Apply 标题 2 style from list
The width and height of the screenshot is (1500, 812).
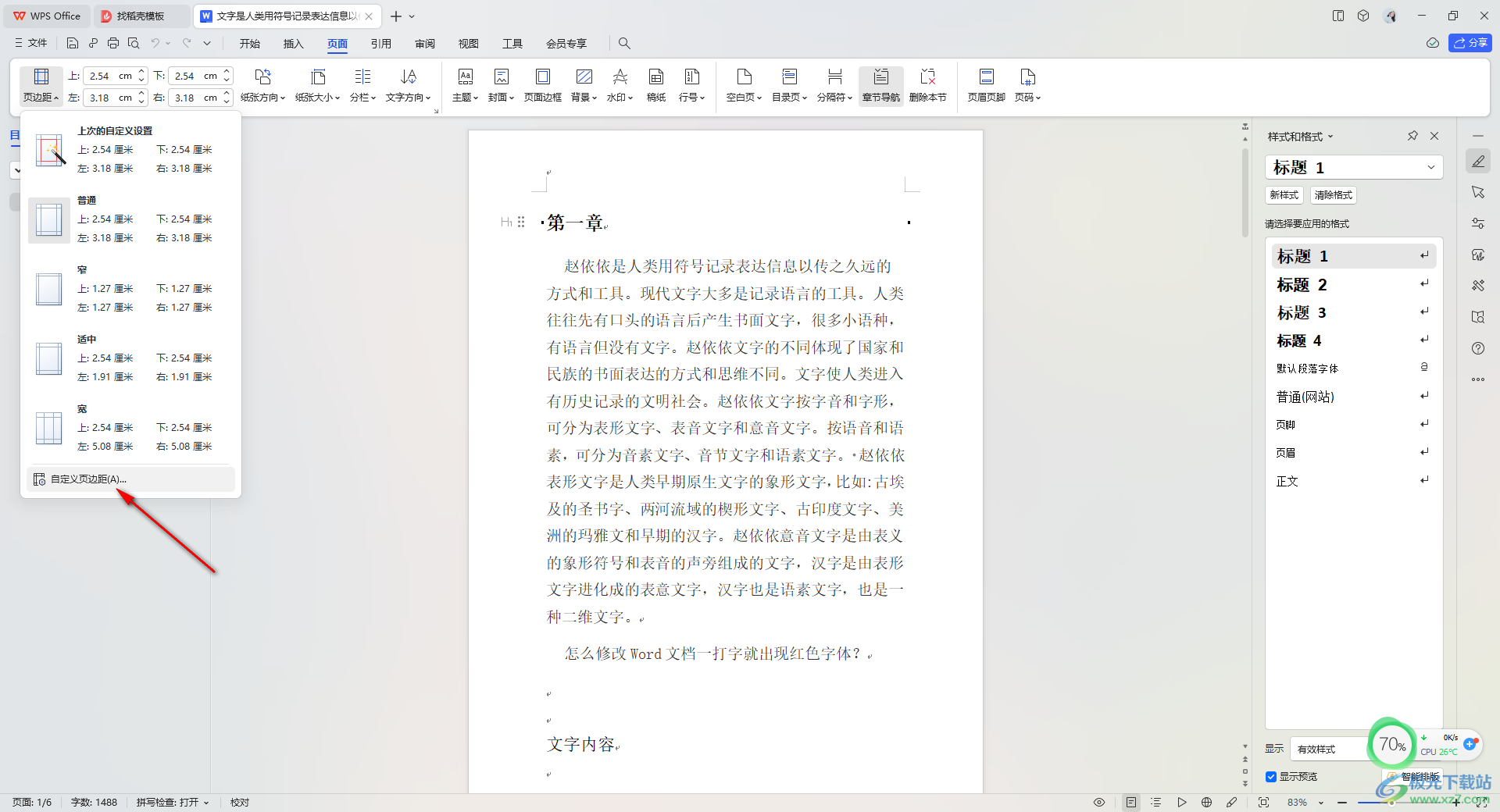tap(1353, 285)
